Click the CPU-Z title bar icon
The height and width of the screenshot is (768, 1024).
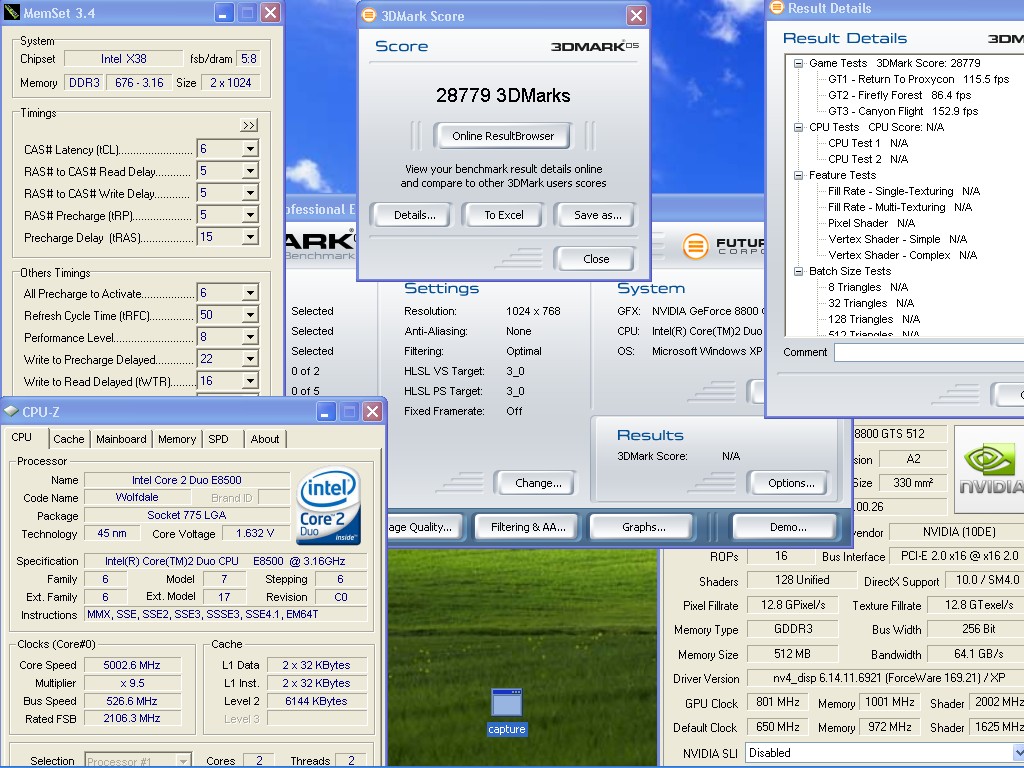11,411
